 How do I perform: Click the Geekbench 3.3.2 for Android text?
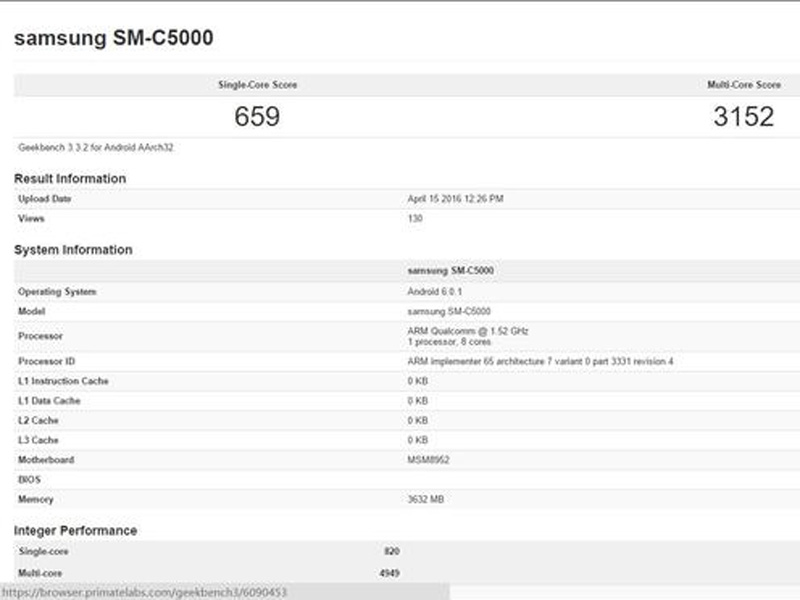[96, 147]
